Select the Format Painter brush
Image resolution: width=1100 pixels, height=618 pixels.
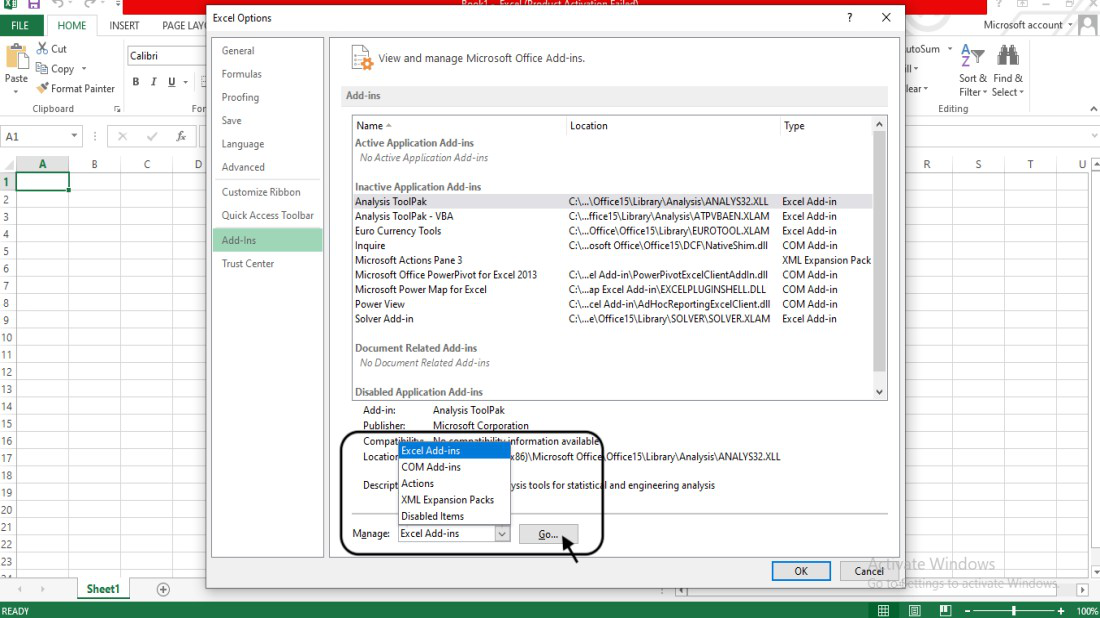[43, 88]
